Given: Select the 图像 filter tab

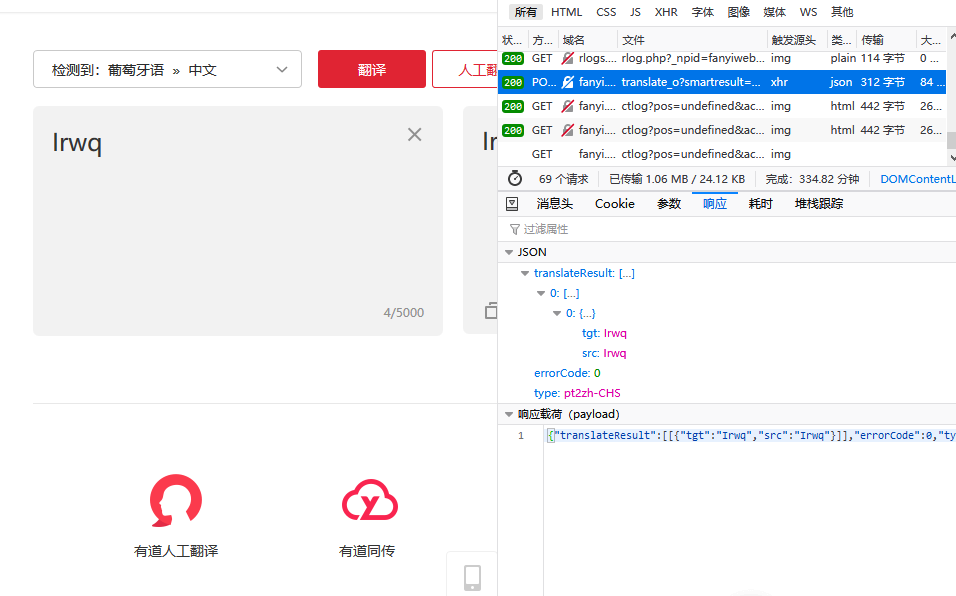Looking at the screenshot, I should [738, 12].
